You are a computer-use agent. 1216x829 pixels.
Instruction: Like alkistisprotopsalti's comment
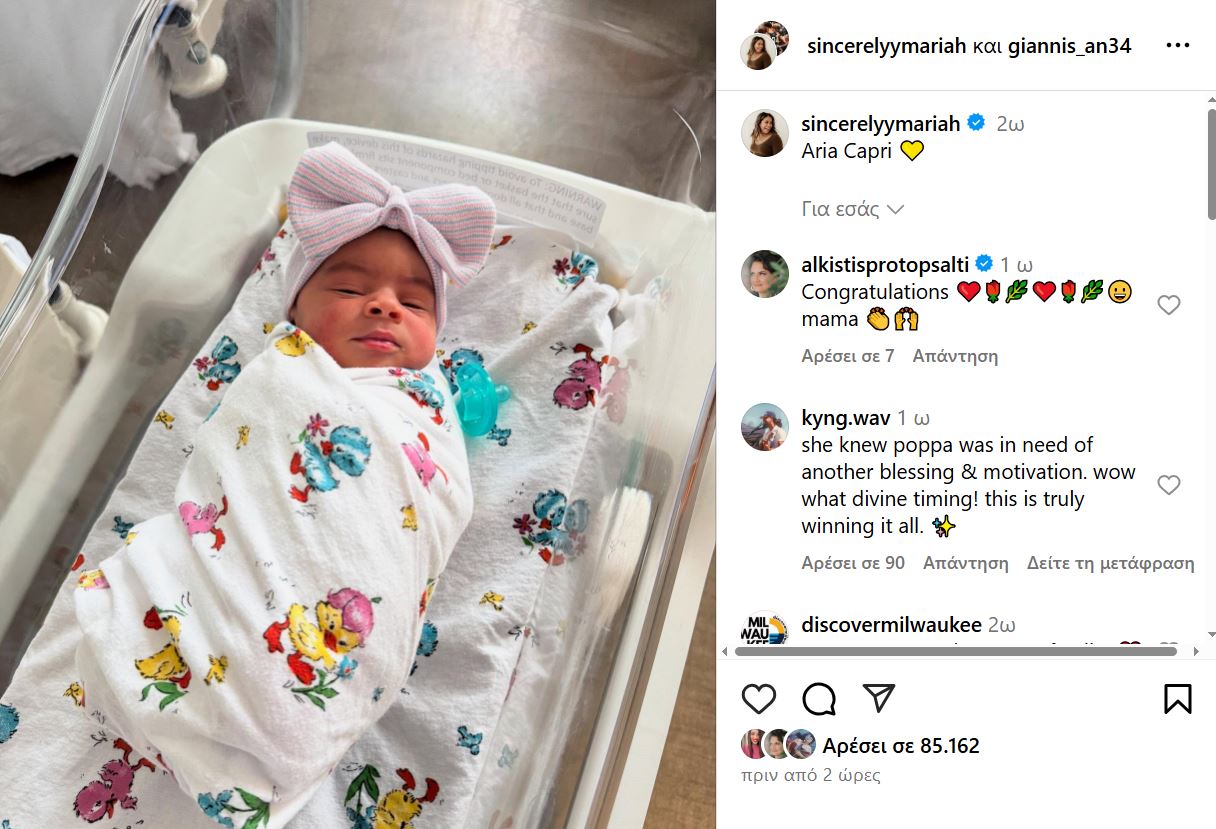click(1168, 305)
